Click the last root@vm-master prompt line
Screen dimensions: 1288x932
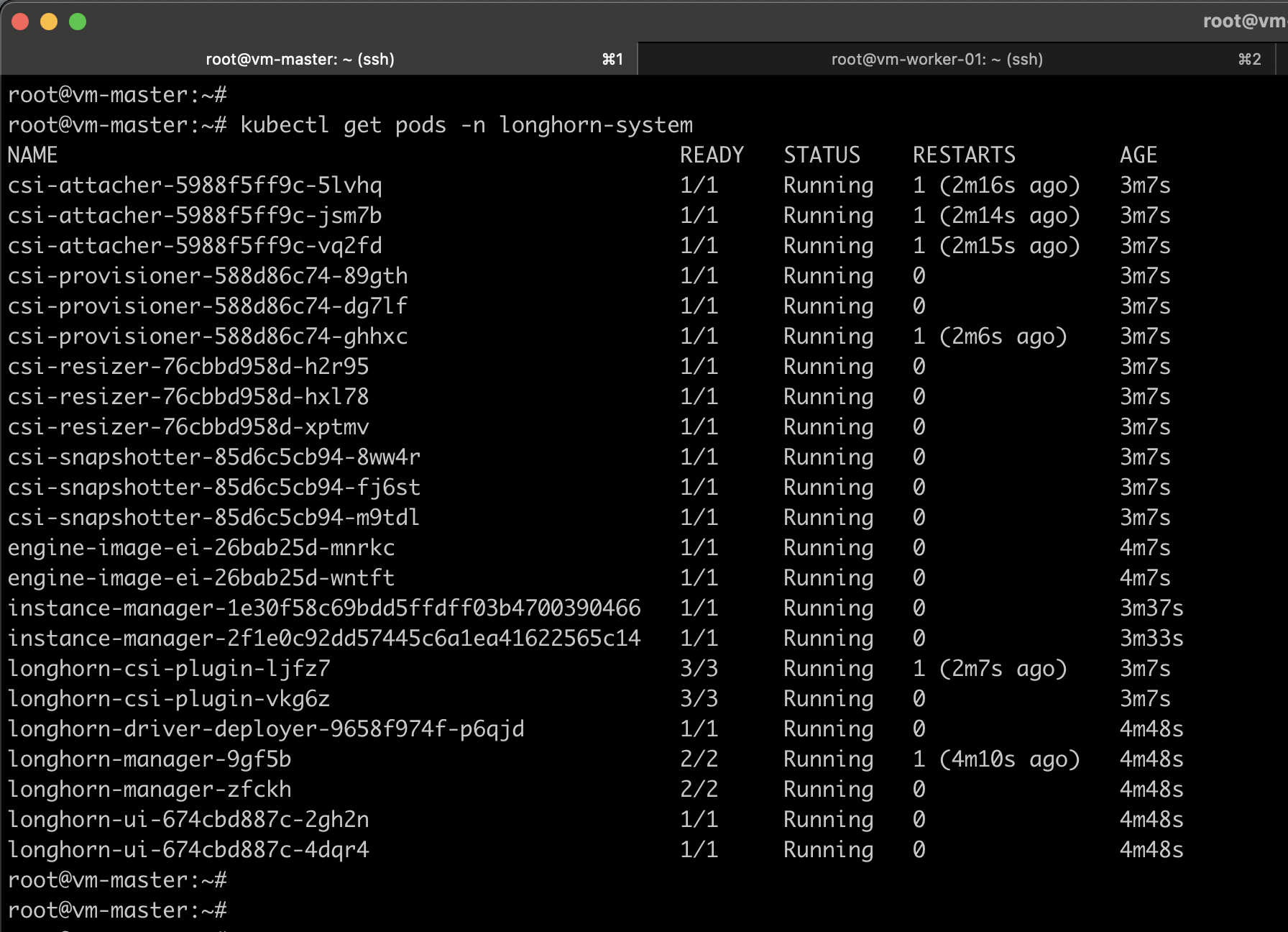pyautogui.click(x=117, y=910)
